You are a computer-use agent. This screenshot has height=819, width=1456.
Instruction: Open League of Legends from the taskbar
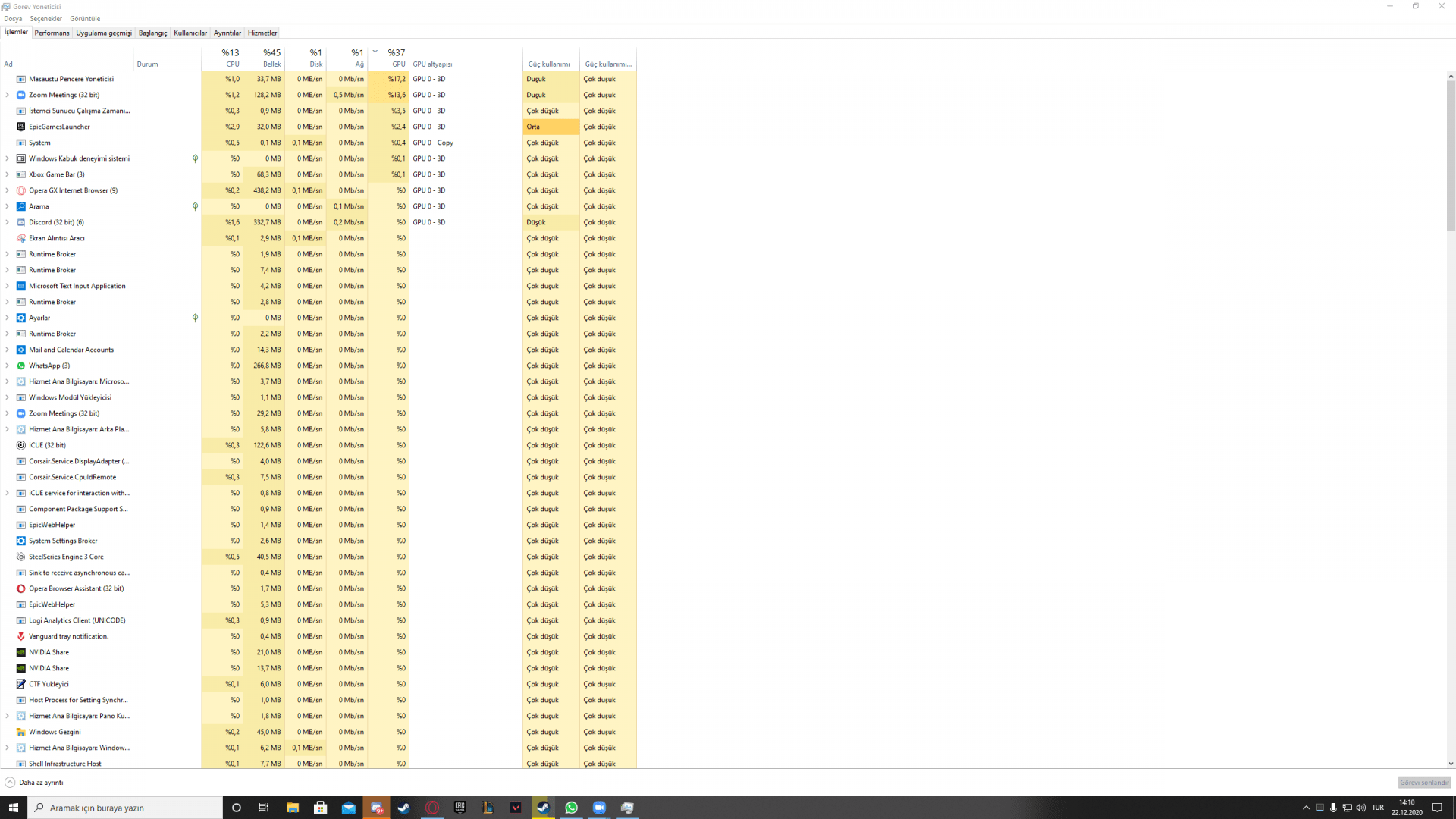tap(488, 808)
